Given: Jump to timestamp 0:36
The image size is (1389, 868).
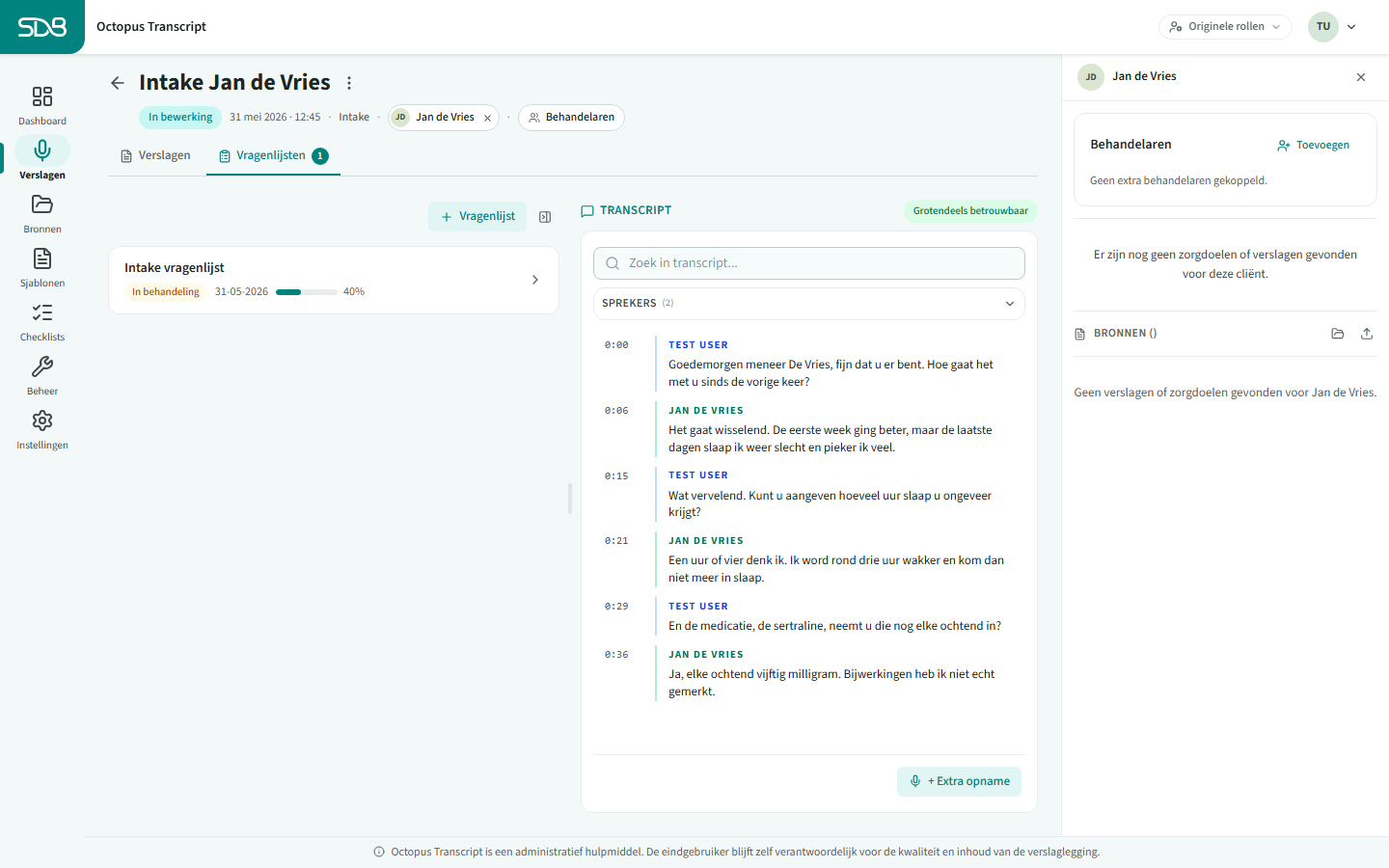Looking at the screenshot, I should click(x=616, y=655).
